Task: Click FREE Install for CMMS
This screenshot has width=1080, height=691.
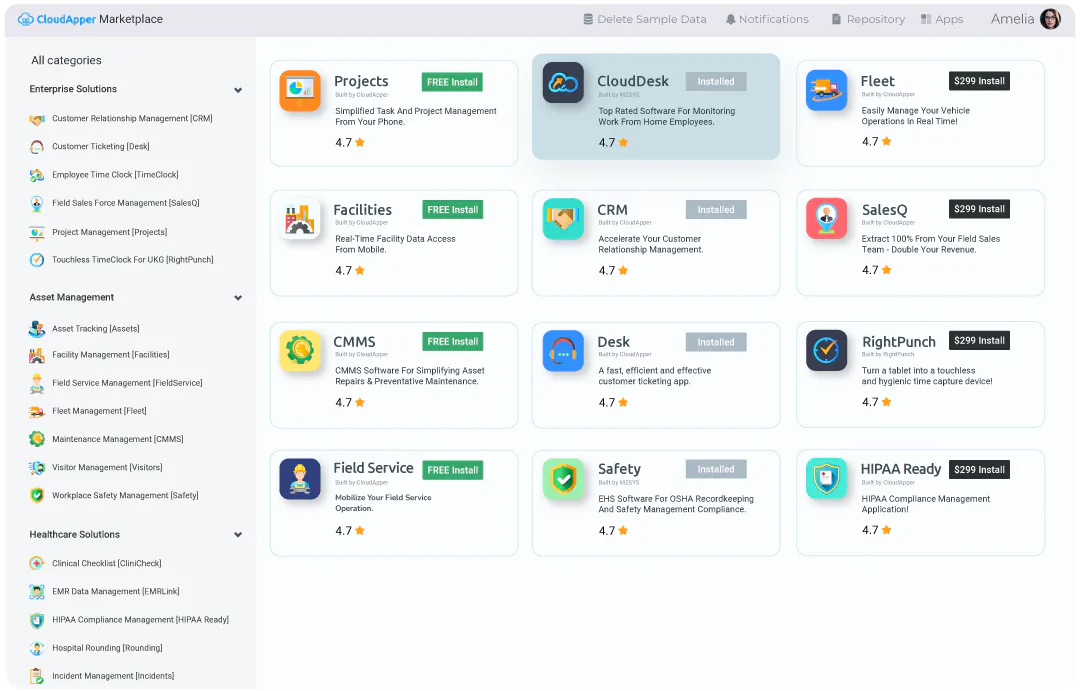Action: coord(452,342)
